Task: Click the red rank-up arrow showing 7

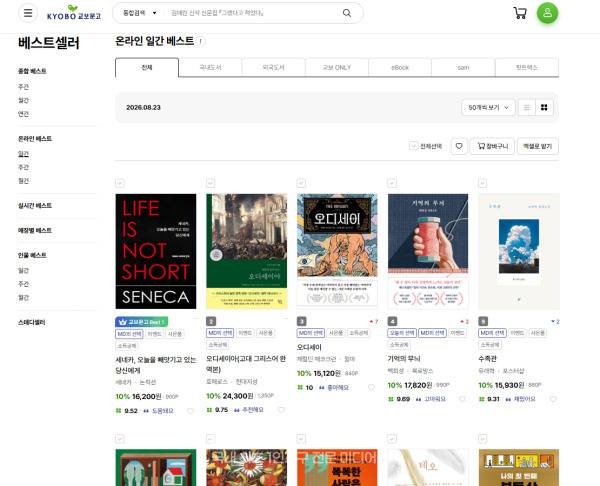Action: (x=373, y=321)
